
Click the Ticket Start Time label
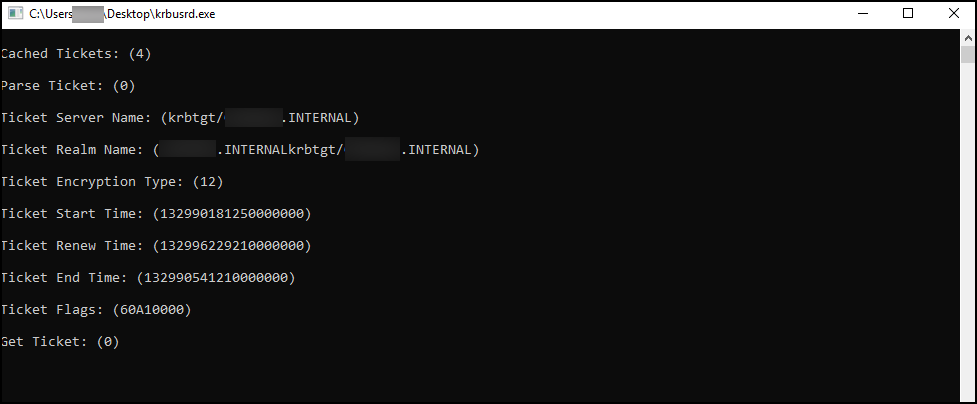click(x=73, y=214)
